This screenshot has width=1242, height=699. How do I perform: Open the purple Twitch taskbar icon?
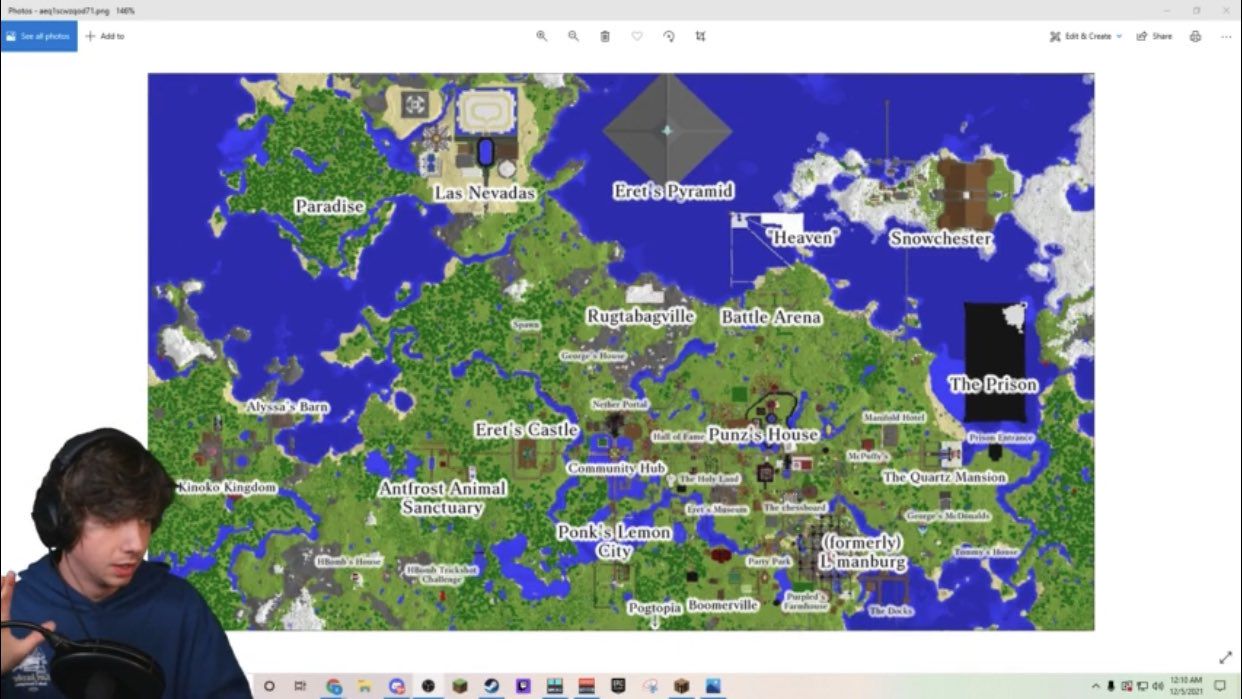tap(523, 686)
